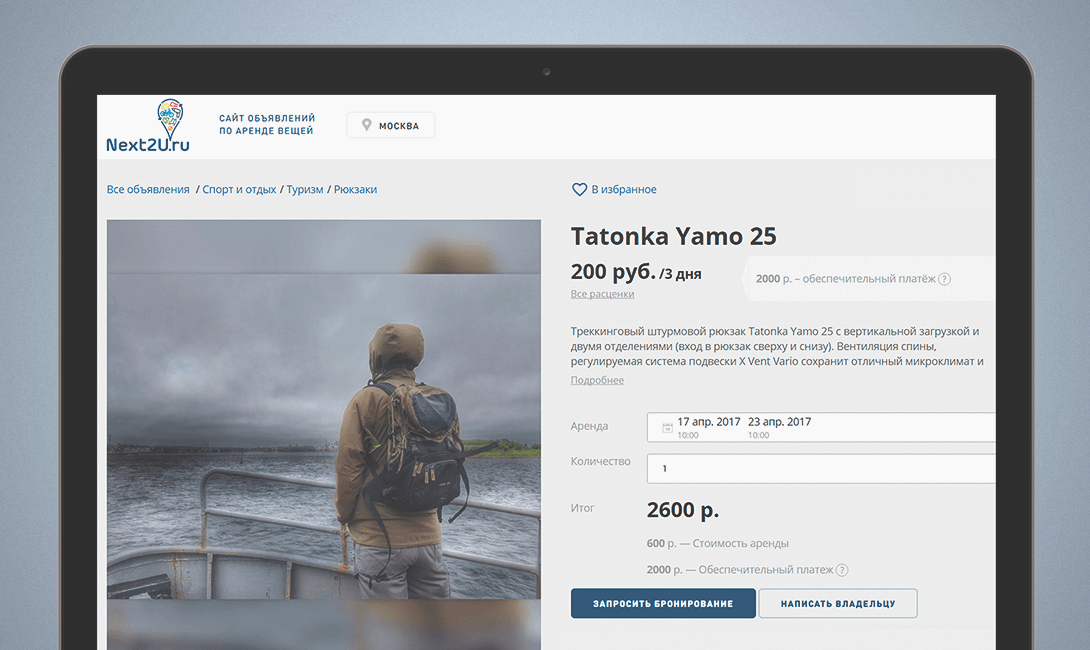This screenshot has height=650, width=1090.
Task: Open the Все объявления breadcrumb link
Action: pos(148,189)
